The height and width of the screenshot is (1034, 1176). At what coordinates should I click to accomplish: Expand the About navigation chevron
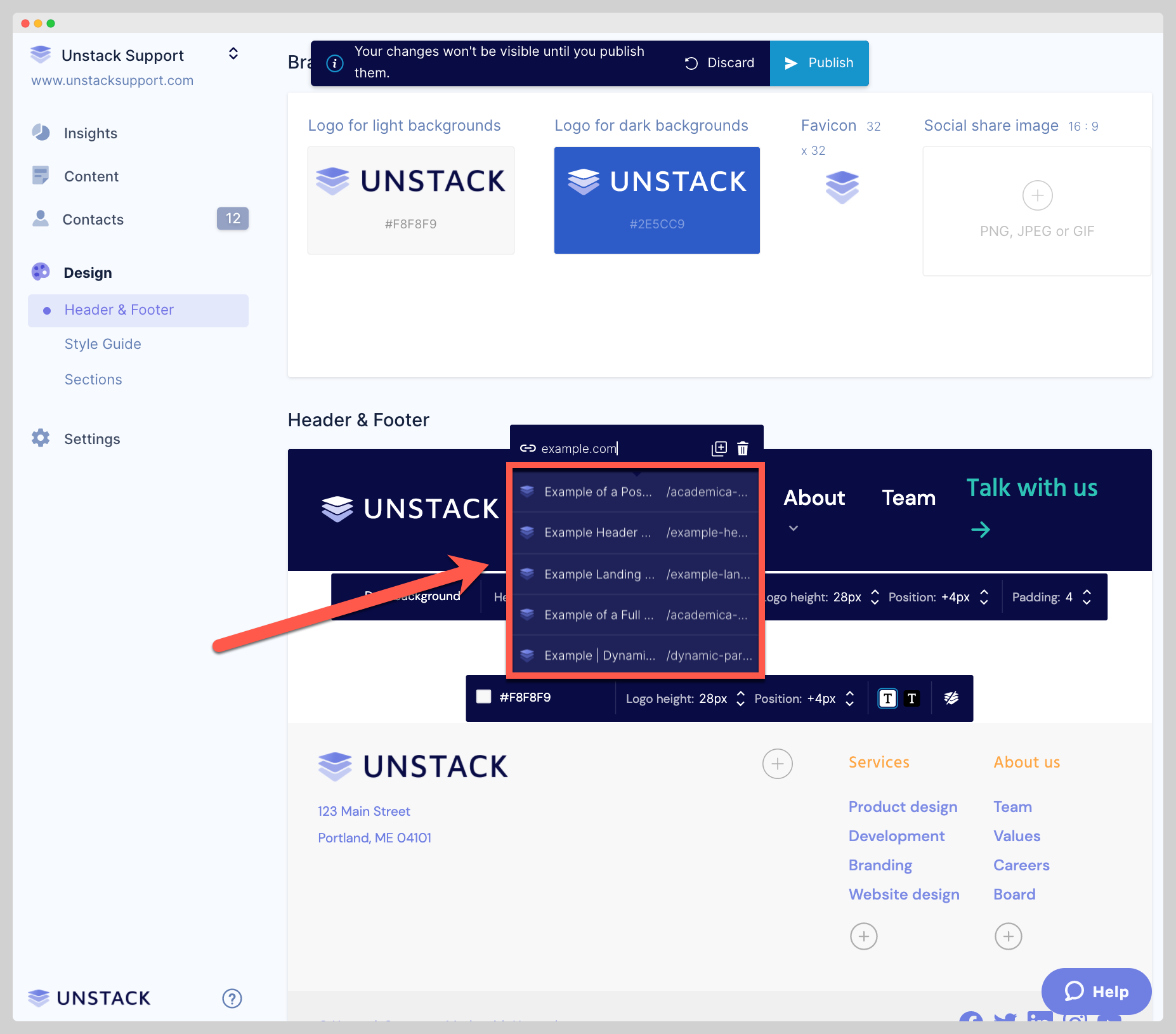tap(792, 528)
